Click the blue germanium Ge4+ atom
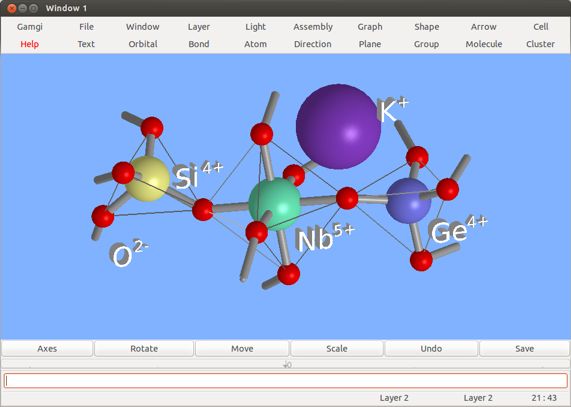Viewport: 571px width, 407px height. (408, 201)
